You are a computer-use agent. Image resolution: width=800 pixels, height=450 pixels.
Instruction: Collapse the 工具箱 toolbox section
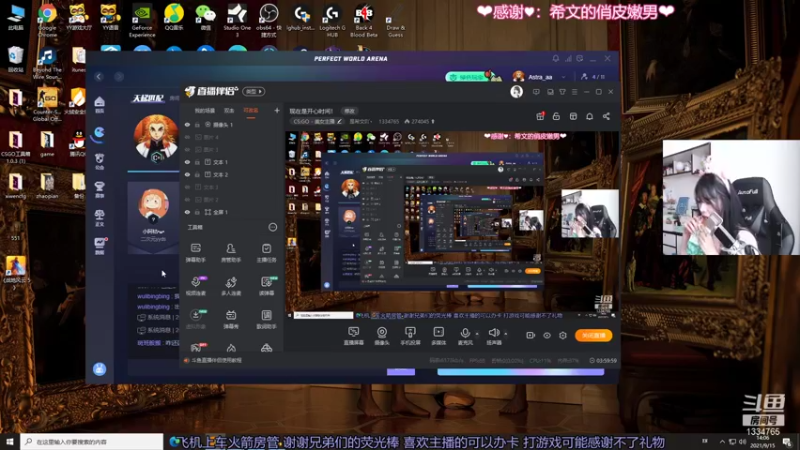(x=273, y=227)
